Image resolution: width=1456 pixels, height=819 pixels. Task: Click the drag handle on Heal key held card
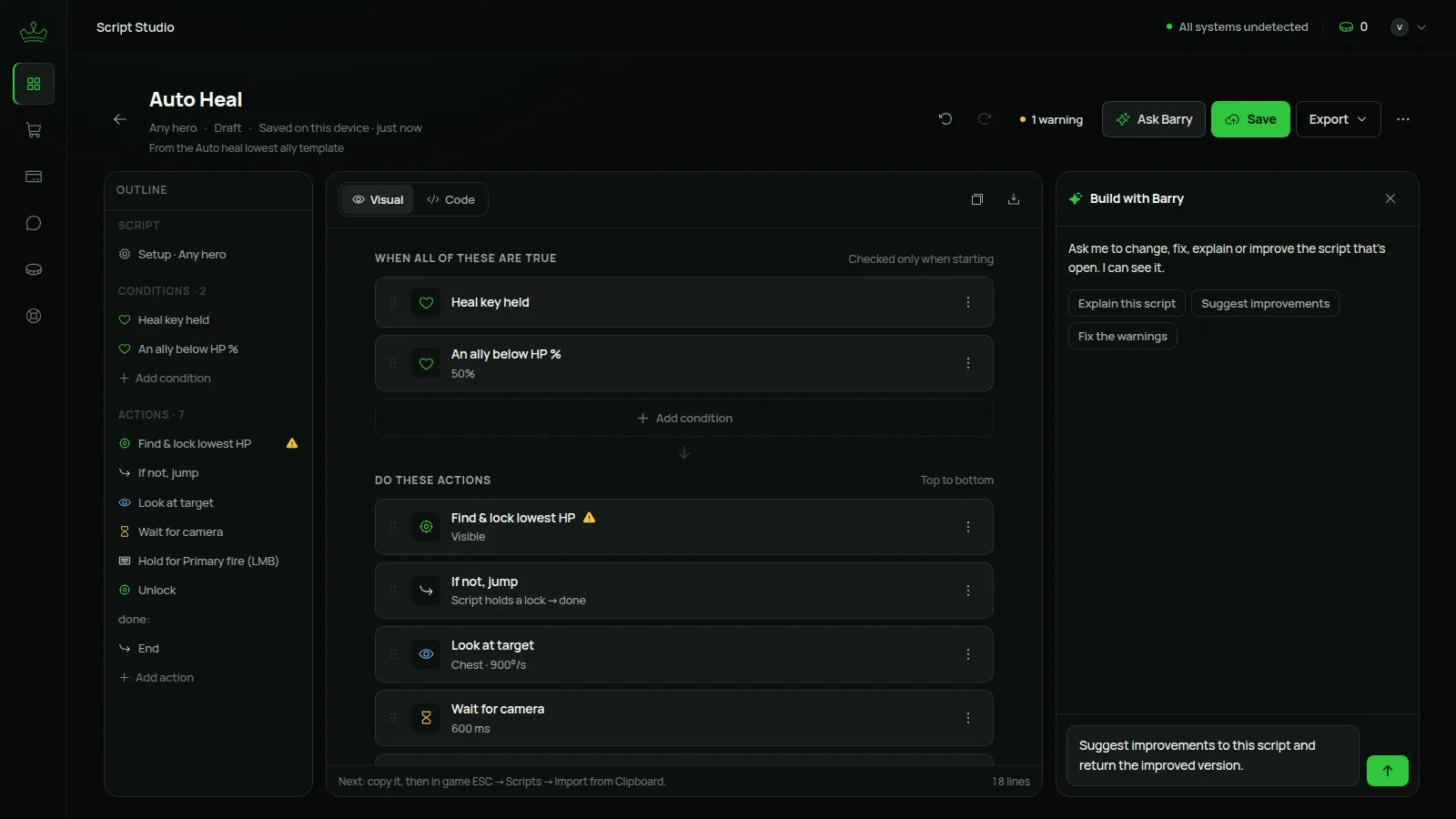click(393, 302)
